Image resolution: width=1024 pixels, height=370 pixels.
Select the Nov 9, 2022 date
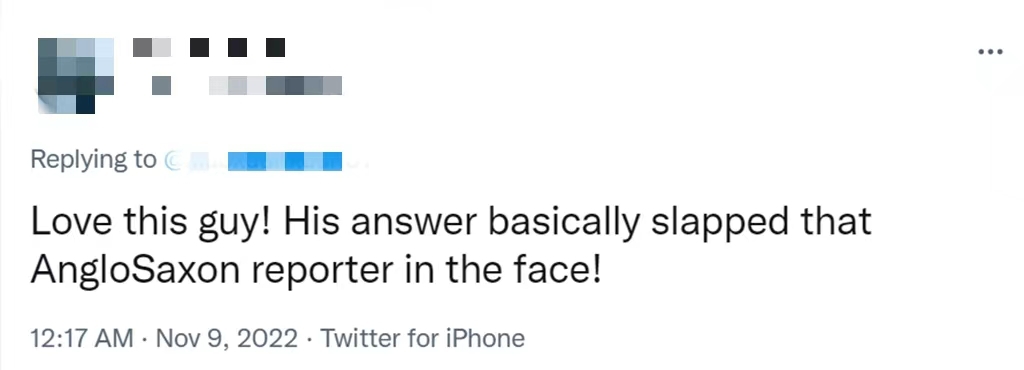(x=227, y=338)
